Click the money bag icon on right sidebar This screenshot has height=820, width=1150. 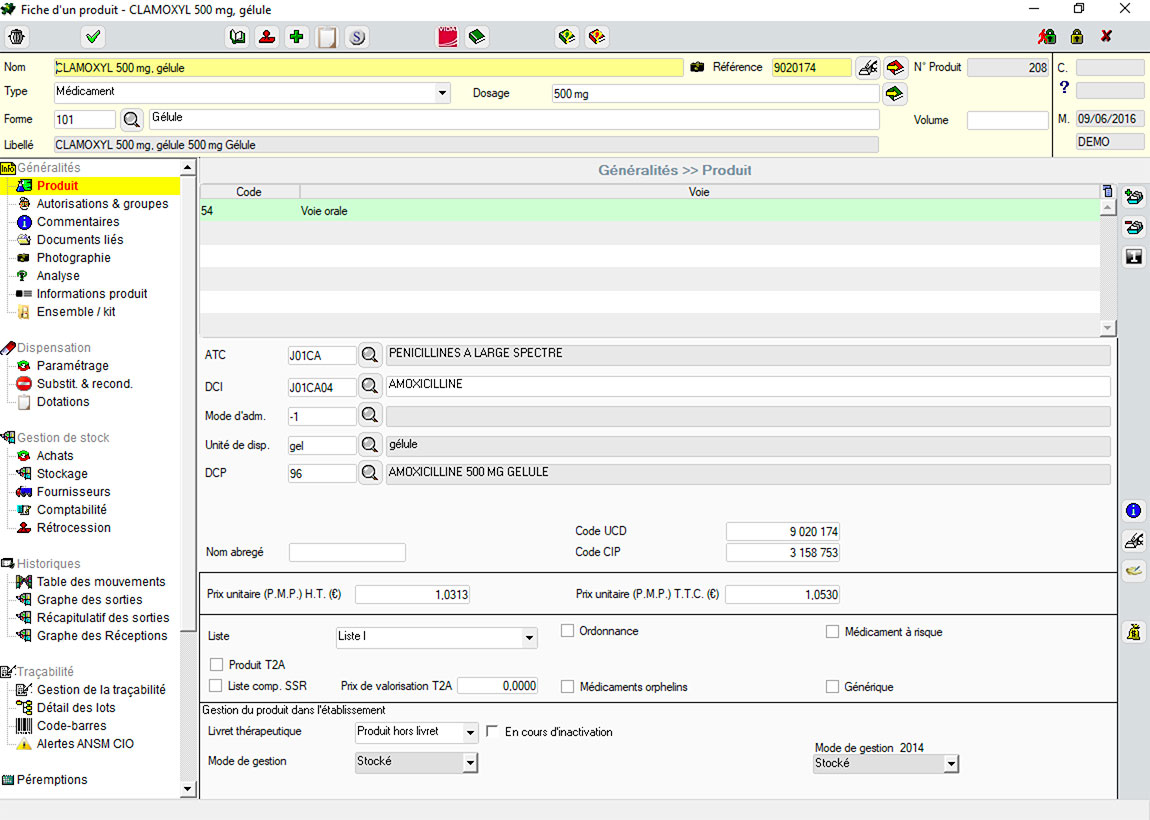tap(1133, 632)
